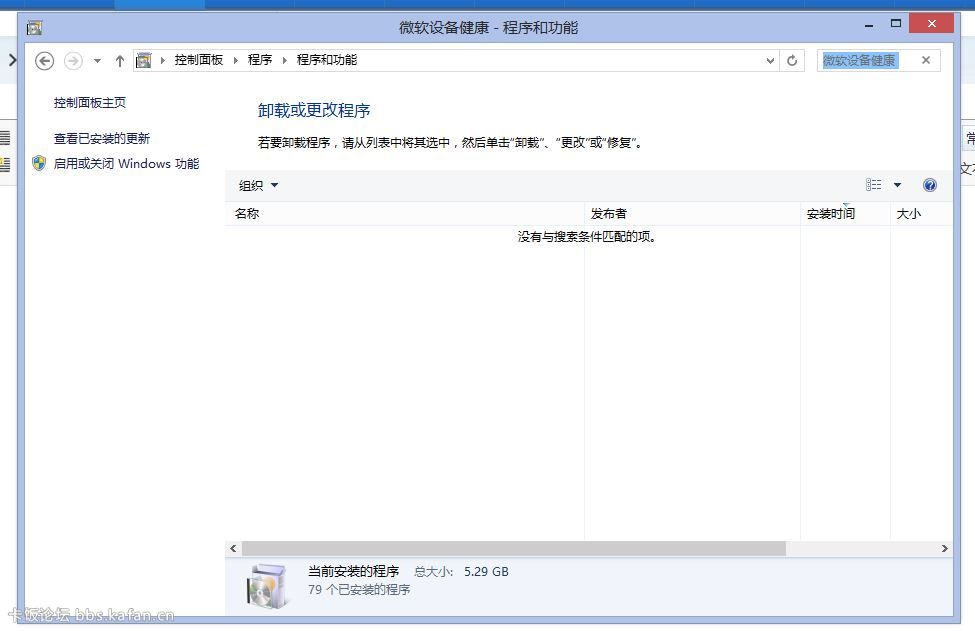Go up one folder level
The height and width of the screenshot is (631, 975).
pos(119,61)
